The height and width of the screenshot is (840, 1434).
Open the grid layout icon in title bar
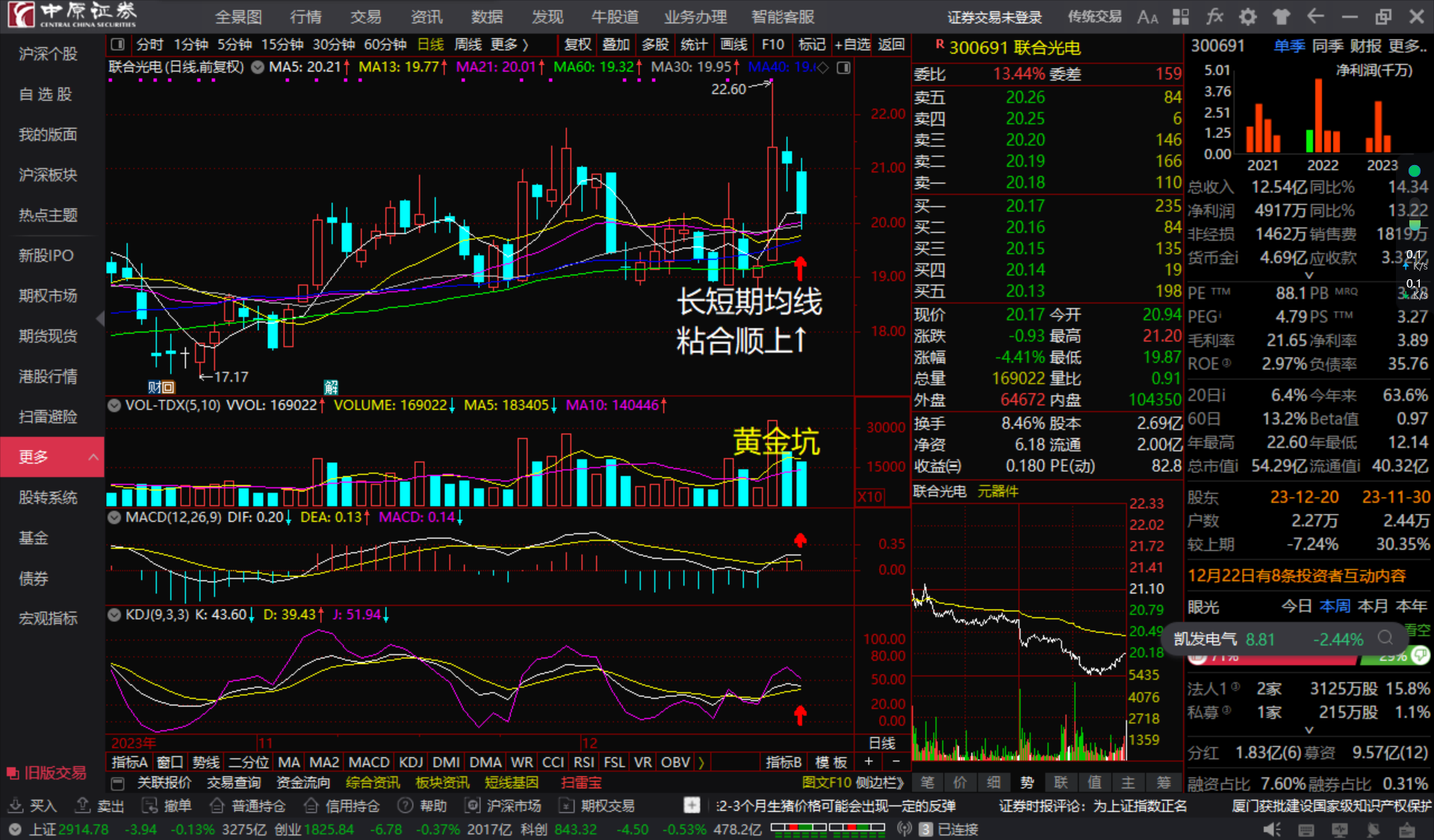point(1181,16)
